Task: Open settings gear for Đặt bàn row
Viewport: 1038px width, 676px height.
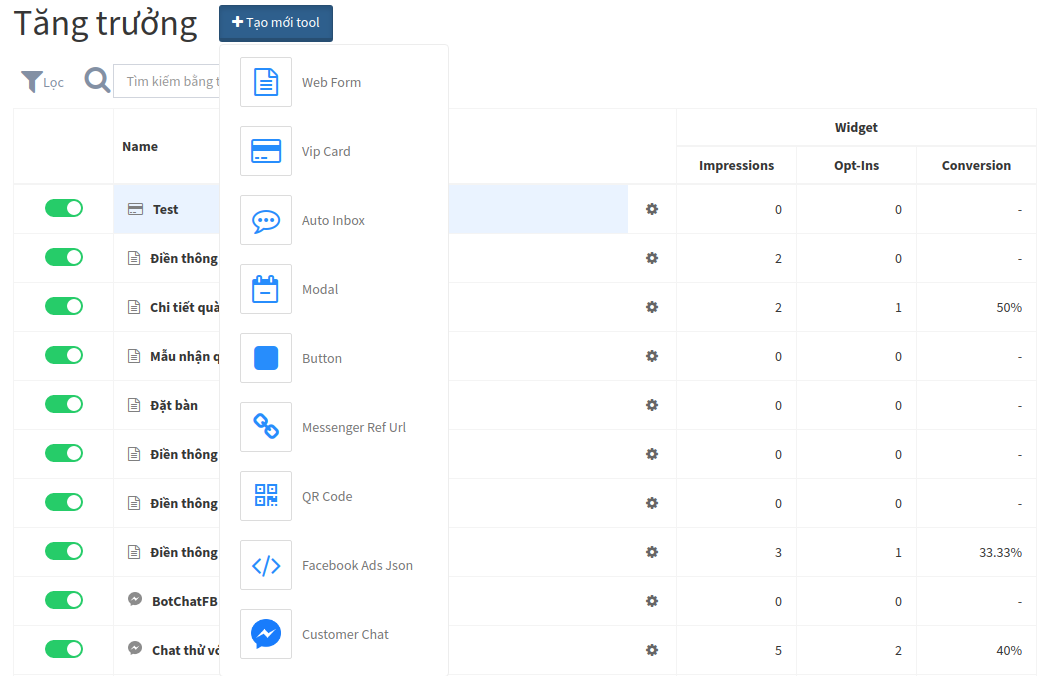Action: point(652,405)
